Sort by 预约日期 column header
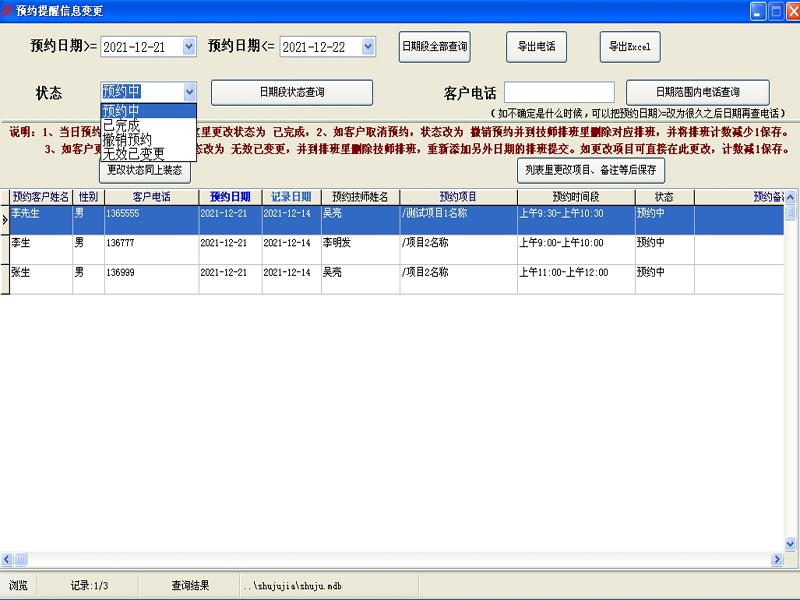This screenshot has height=600, width=800. pos(230,197)
